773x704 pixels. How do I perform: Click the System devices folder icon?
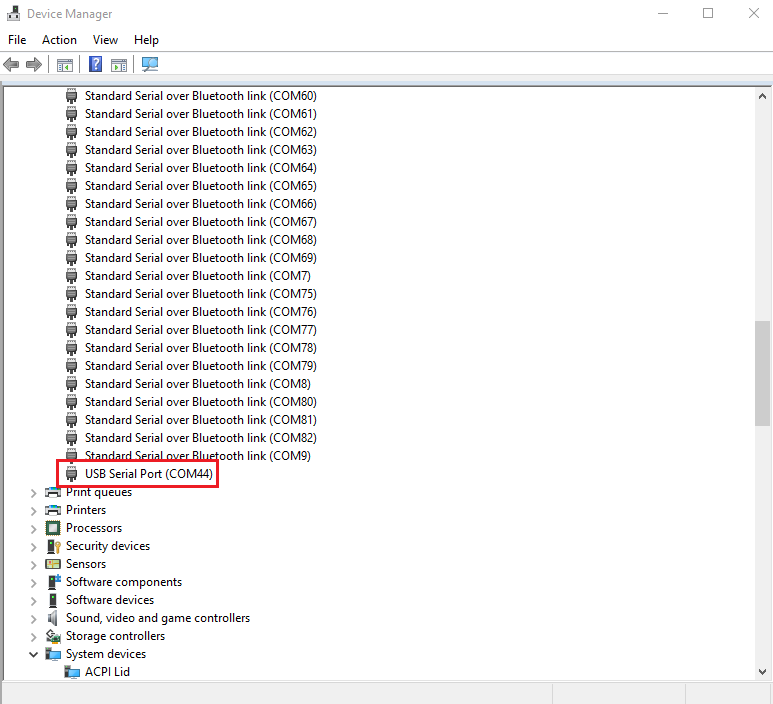[x=53, y=654]
